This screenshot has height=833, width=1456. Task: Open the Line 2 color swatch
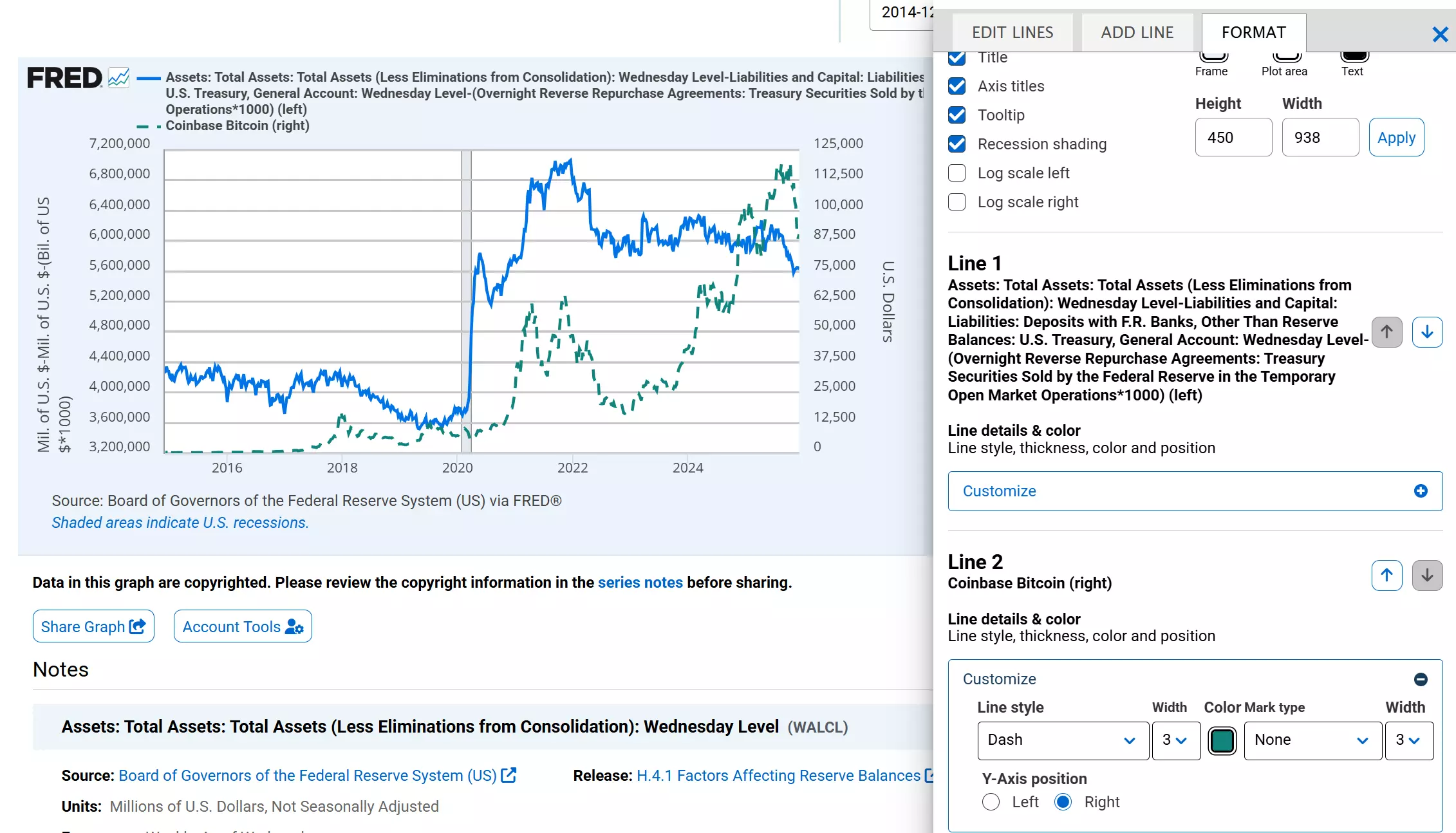point(1222,740)
